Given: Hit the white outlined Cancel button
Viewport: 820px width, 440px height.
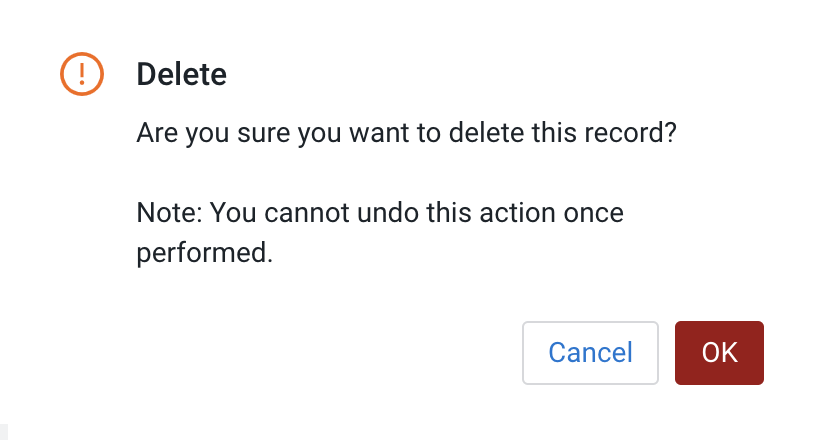Looking at the screenshot, I should (x=590, y=353).
